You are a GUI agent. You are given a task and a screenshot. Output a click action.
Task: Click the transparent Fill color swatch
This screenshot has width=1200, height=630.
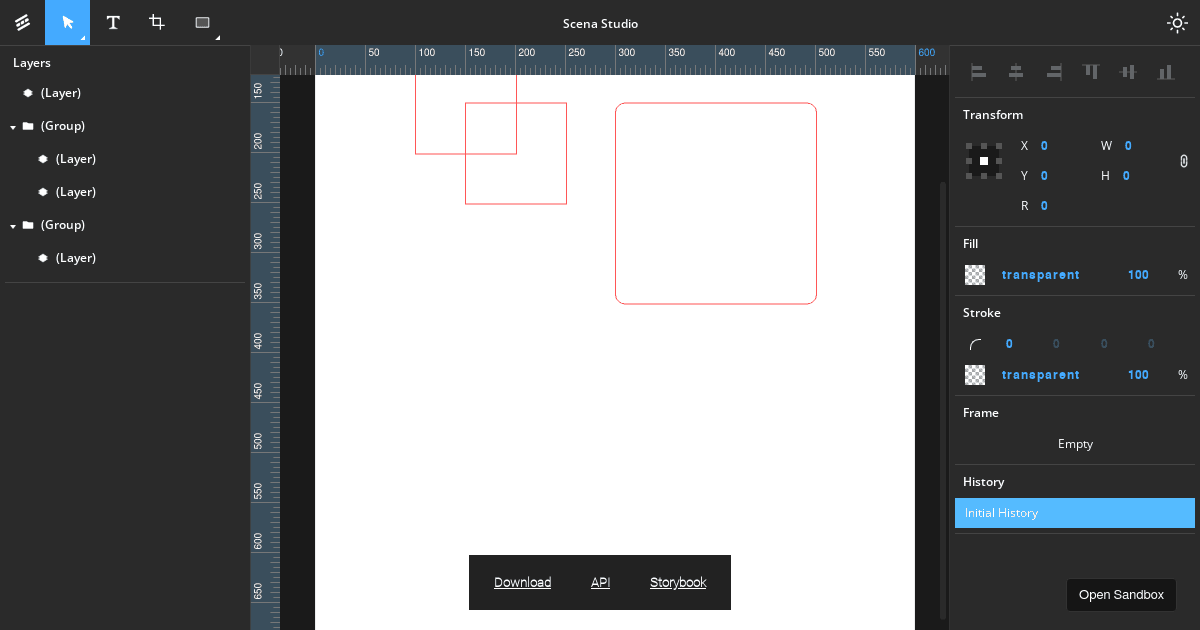[974, 274]
